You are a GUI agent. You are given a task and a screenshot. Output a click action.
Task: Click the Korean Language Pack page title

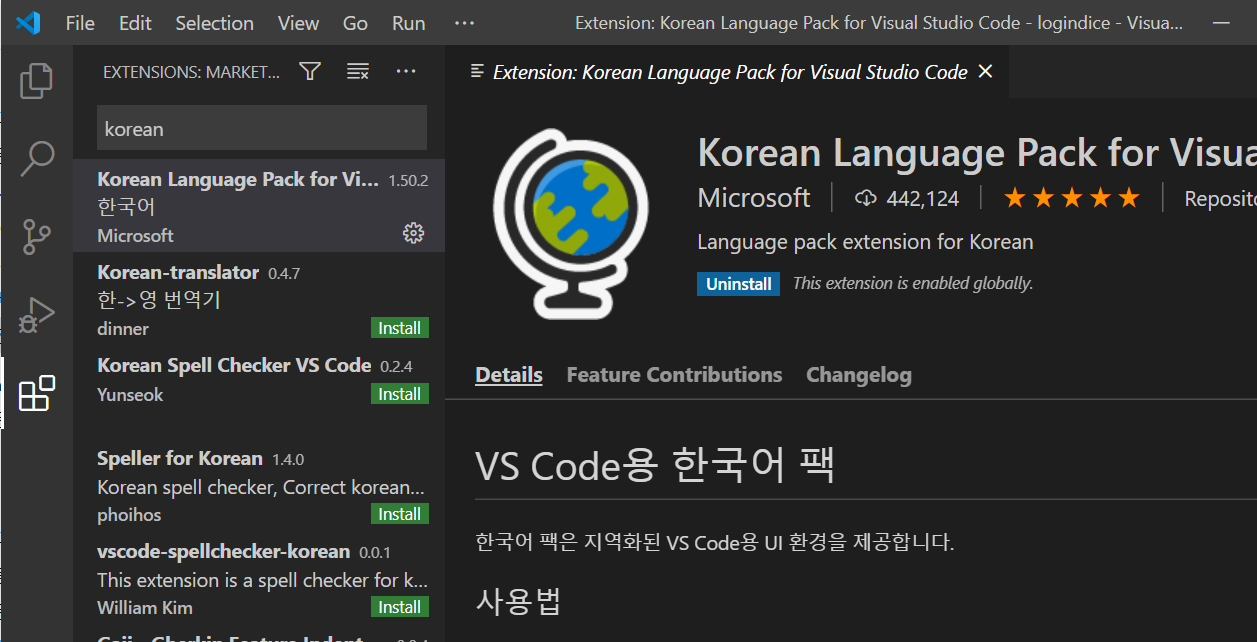[x=977, y=153]
